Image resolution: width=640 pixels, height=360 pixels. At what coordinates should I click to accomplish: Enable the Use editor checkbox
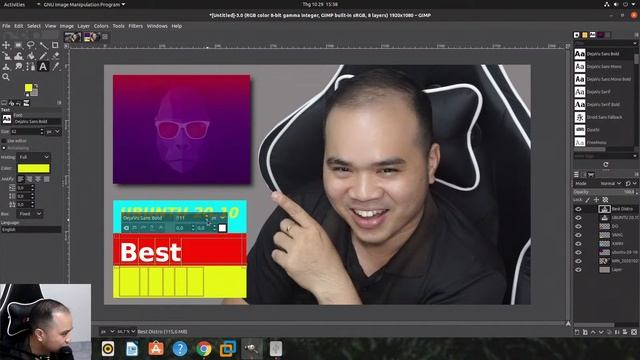point(4,141)
